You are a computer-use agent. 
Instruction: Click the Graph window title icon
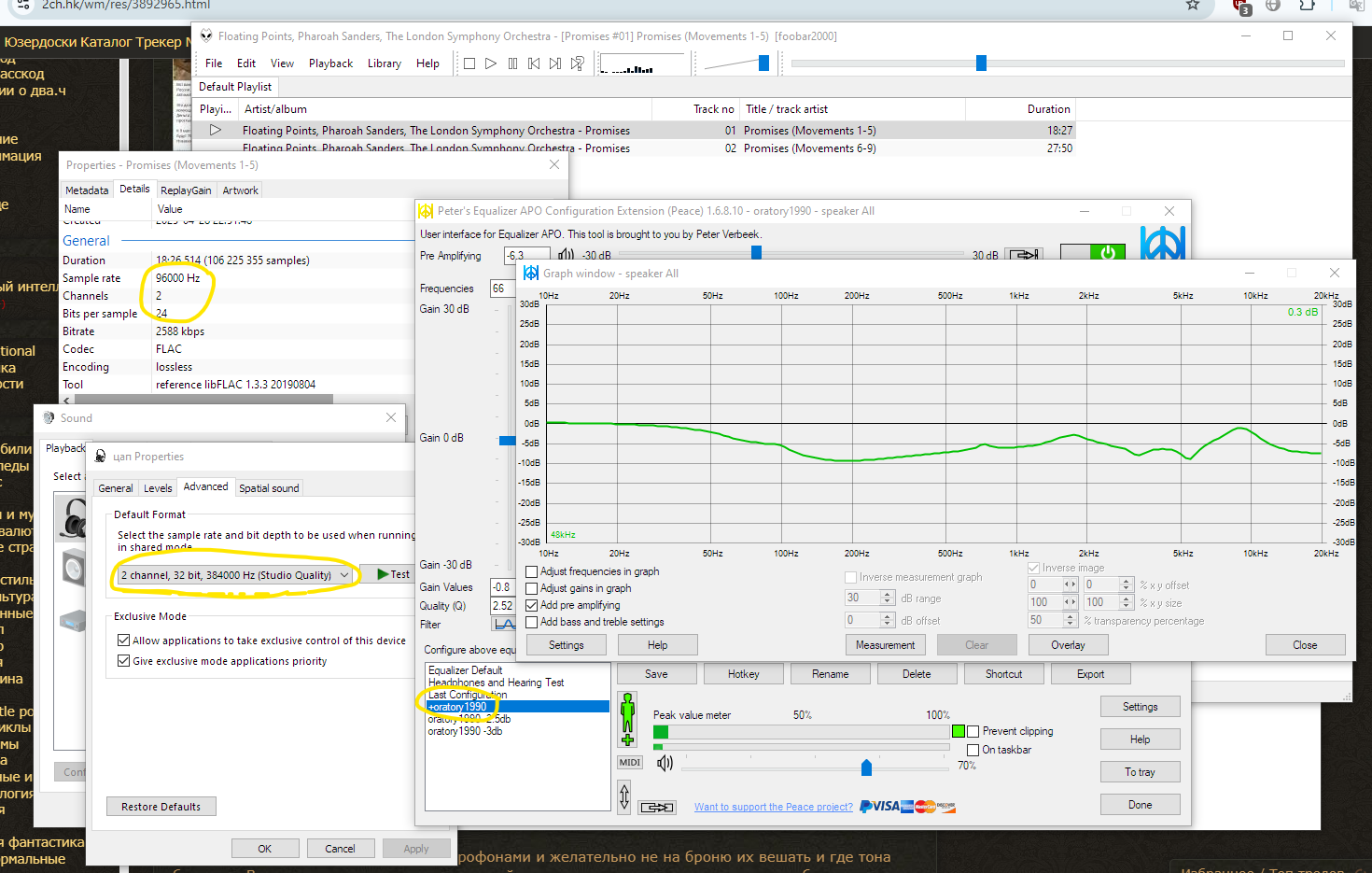(531, 273)
